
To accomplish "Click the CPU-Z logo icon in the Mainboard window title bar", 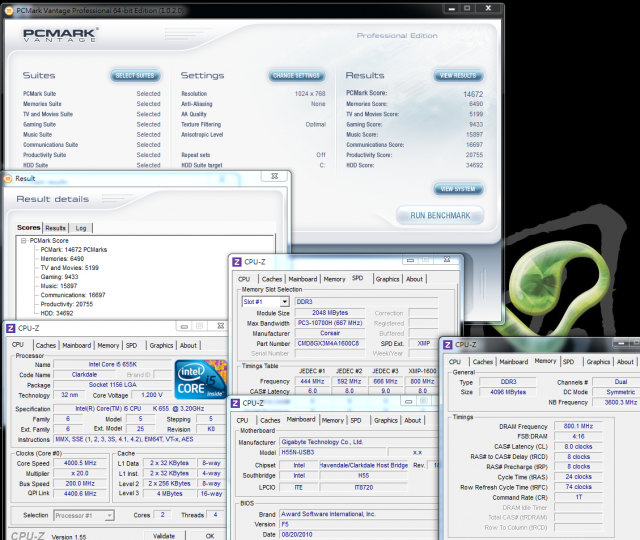I will coord(236,403).
